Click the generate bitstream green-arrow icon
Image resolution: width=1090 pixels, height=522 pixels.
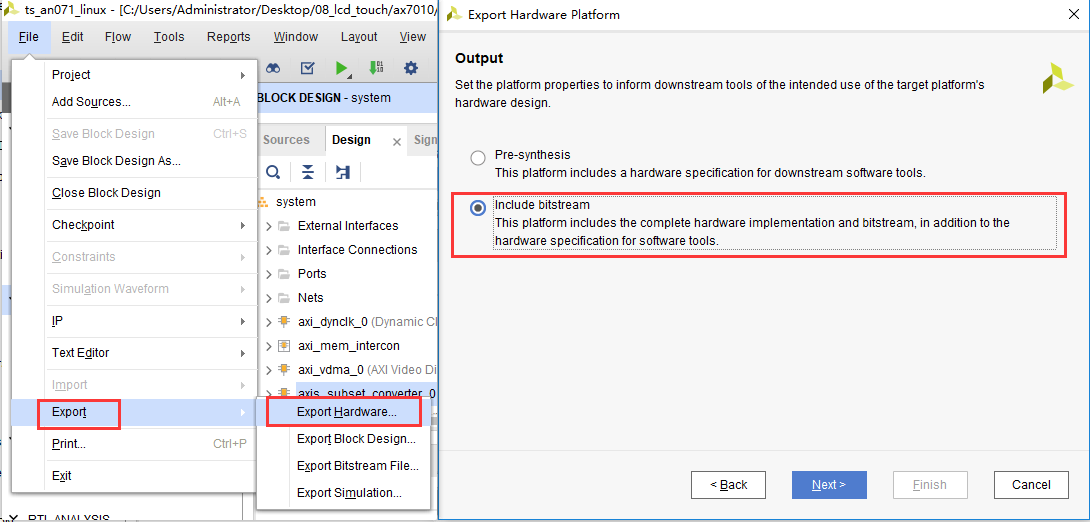pyautogui.click(x=376, y=67)
